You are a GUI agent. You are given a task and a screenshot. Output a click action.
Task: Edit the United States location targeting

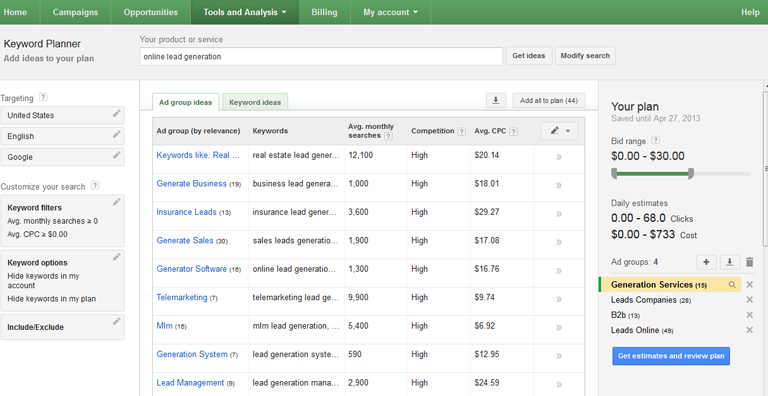(x=116, y=114)
